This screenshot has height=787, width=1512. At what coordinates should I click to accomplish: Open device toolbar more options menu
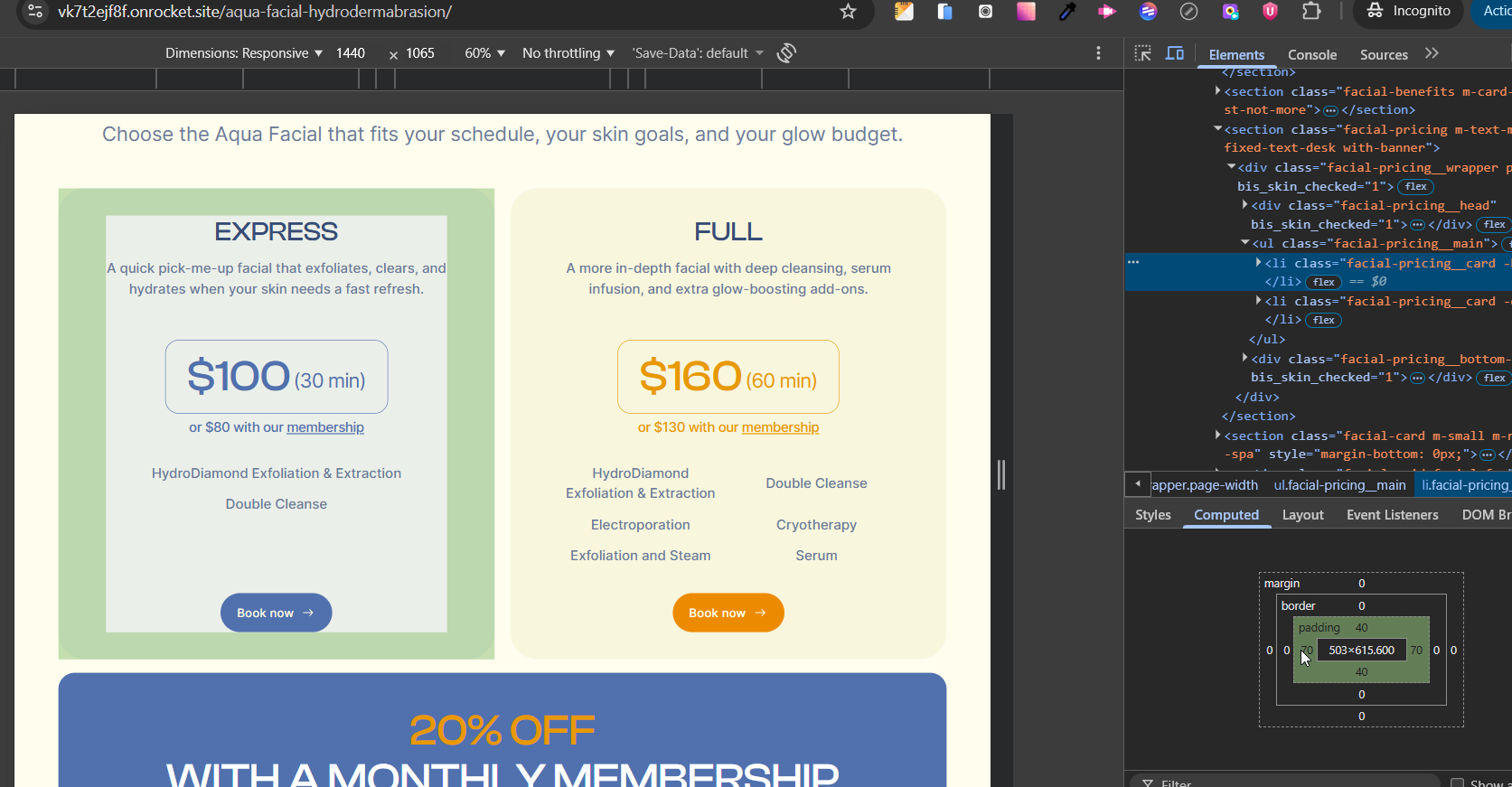click(1099, 53)
